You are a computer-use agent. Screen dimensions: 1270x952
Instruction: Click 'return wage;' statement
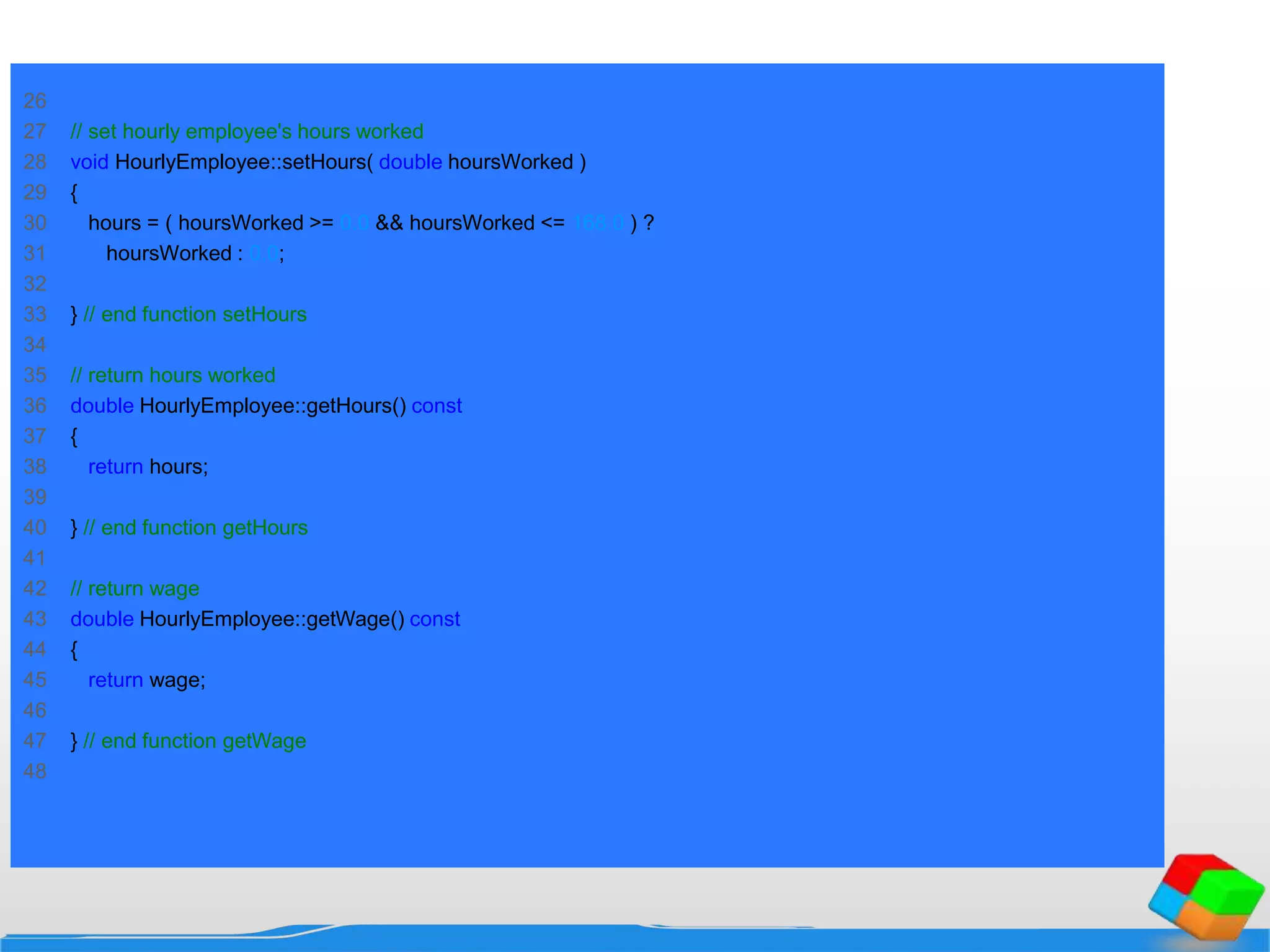[147, 680]
